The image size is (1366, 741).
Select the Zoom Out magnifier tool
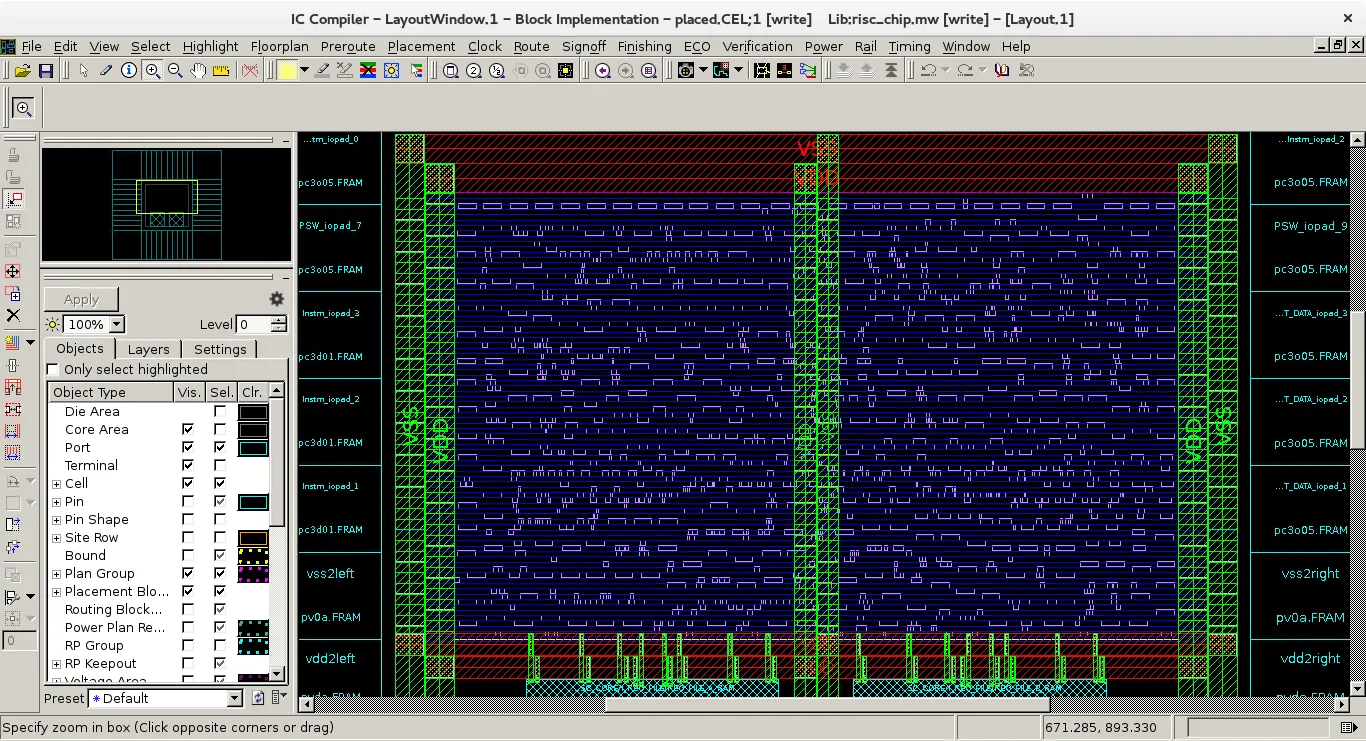(175, 70)
